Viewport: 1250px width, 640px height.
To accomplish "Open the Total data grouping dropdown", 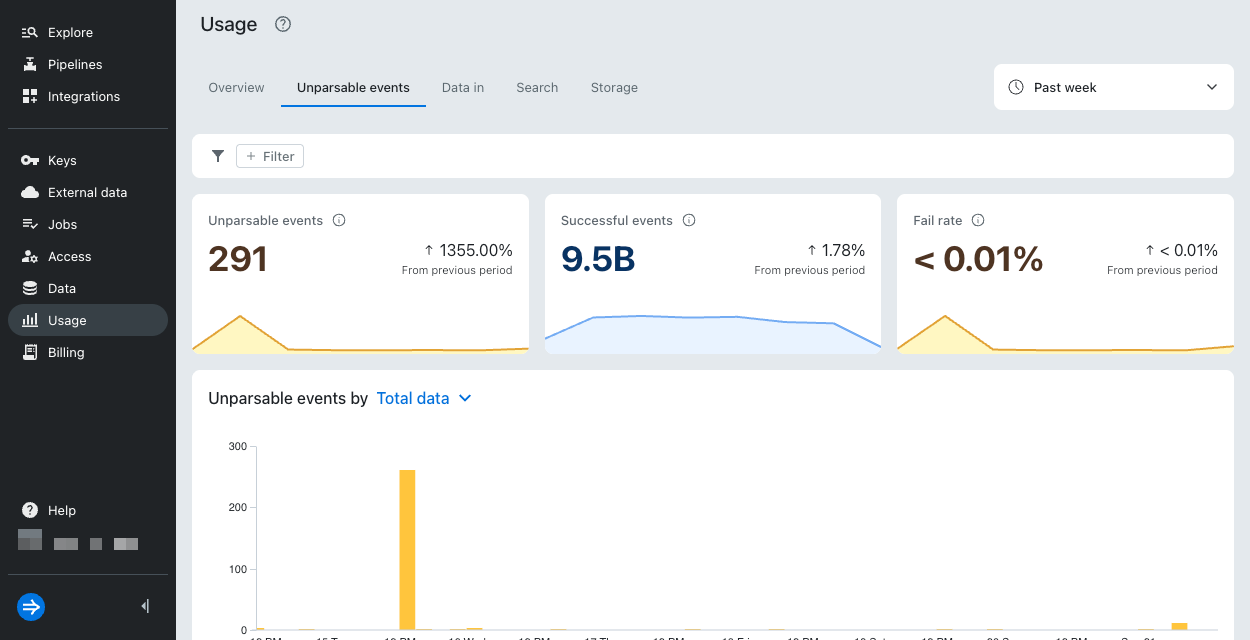I will (x=424, y=398).
